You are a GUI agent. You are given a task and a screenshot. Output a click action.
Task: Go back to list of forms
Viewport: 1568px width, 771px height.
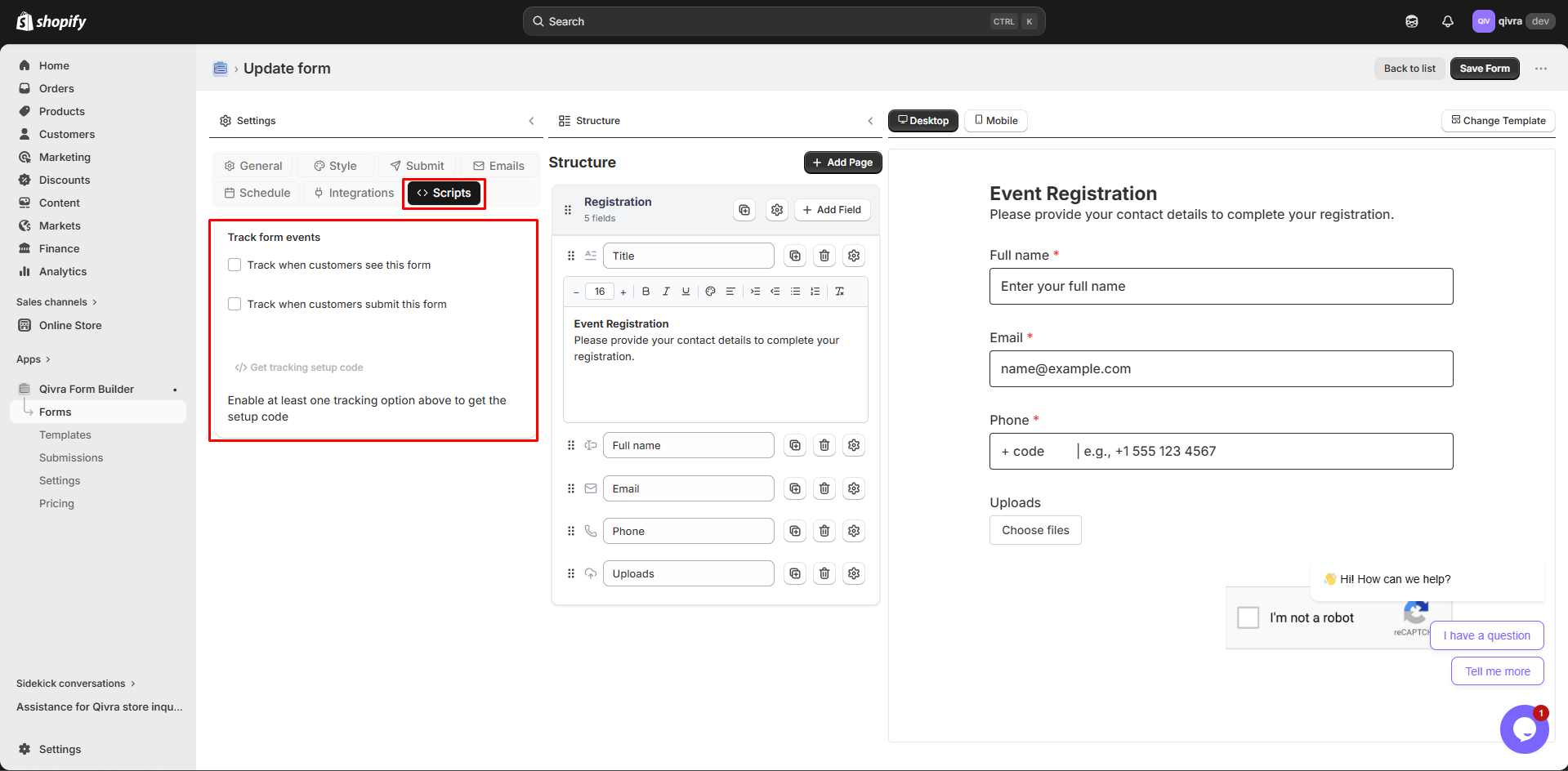[x=1409, y=69]
